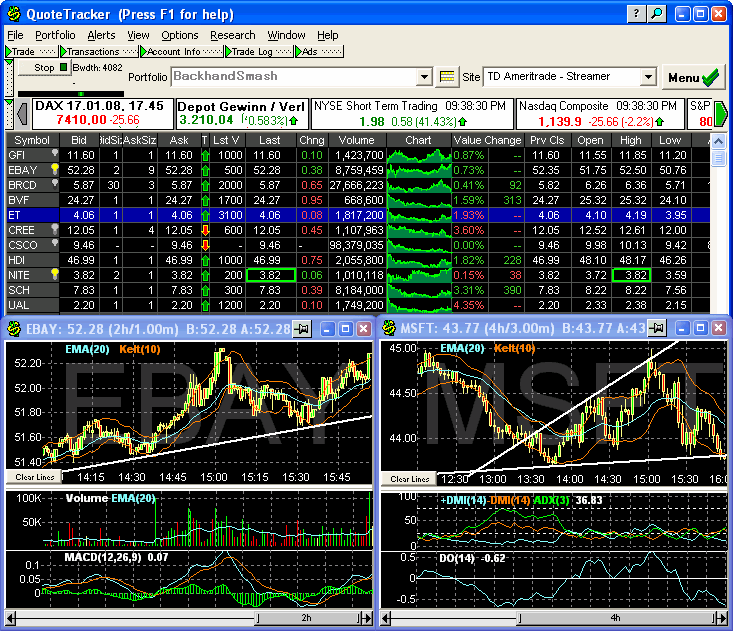Click the Nasdaq Composite ticker box
Image resolution: width=733 pixels, height=631 pixels.
599,114
